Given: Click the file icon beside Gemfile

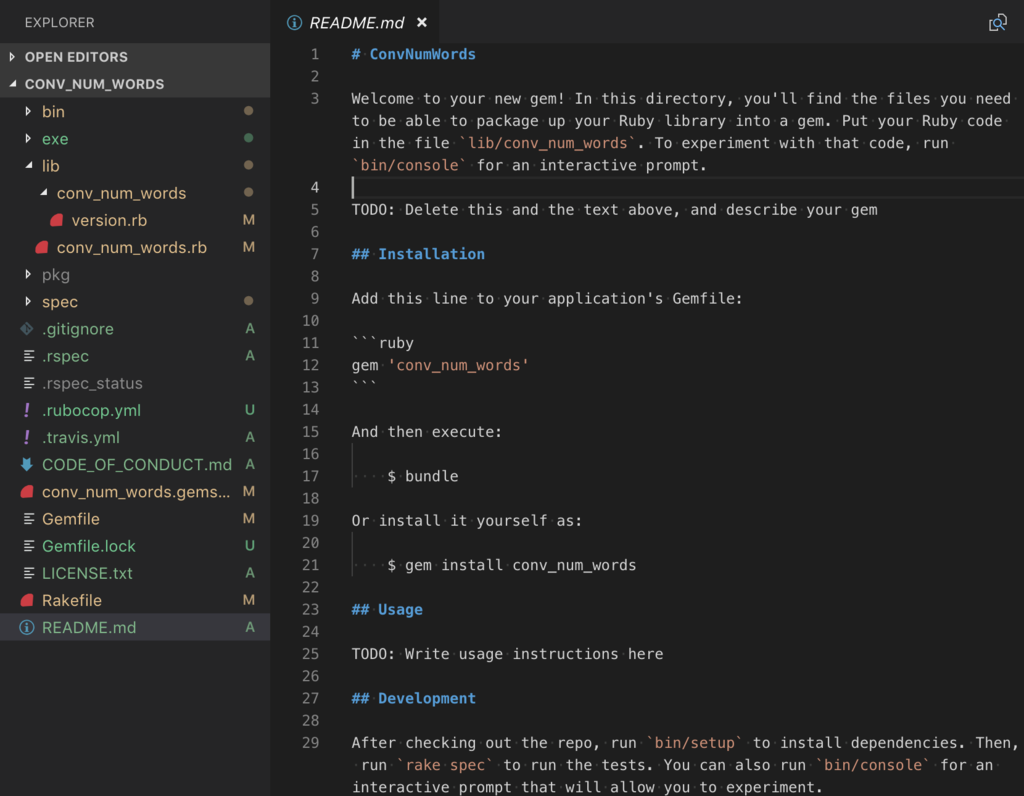Looking at the screenshot, I should click(x=29, y=519).
